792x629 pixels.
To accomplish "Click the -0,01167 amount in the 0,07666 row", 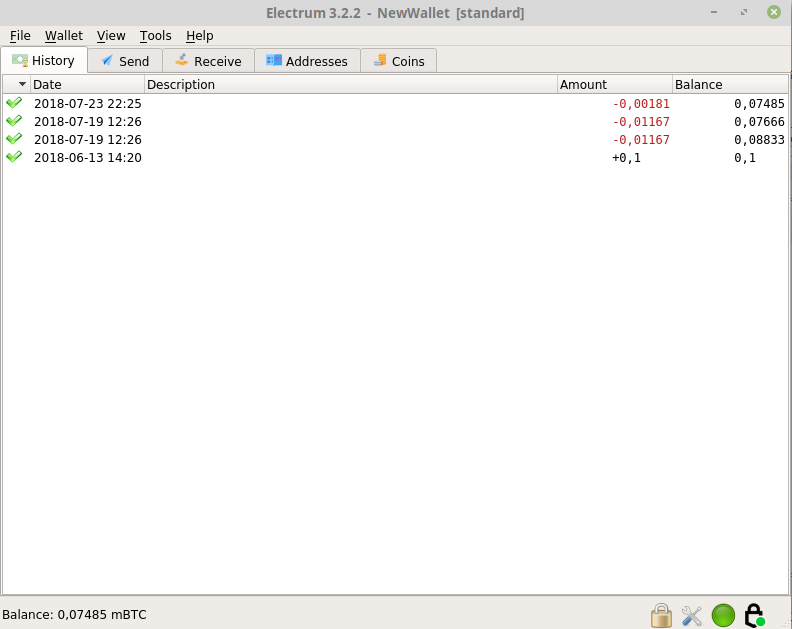I will click(x=641, y=122).
